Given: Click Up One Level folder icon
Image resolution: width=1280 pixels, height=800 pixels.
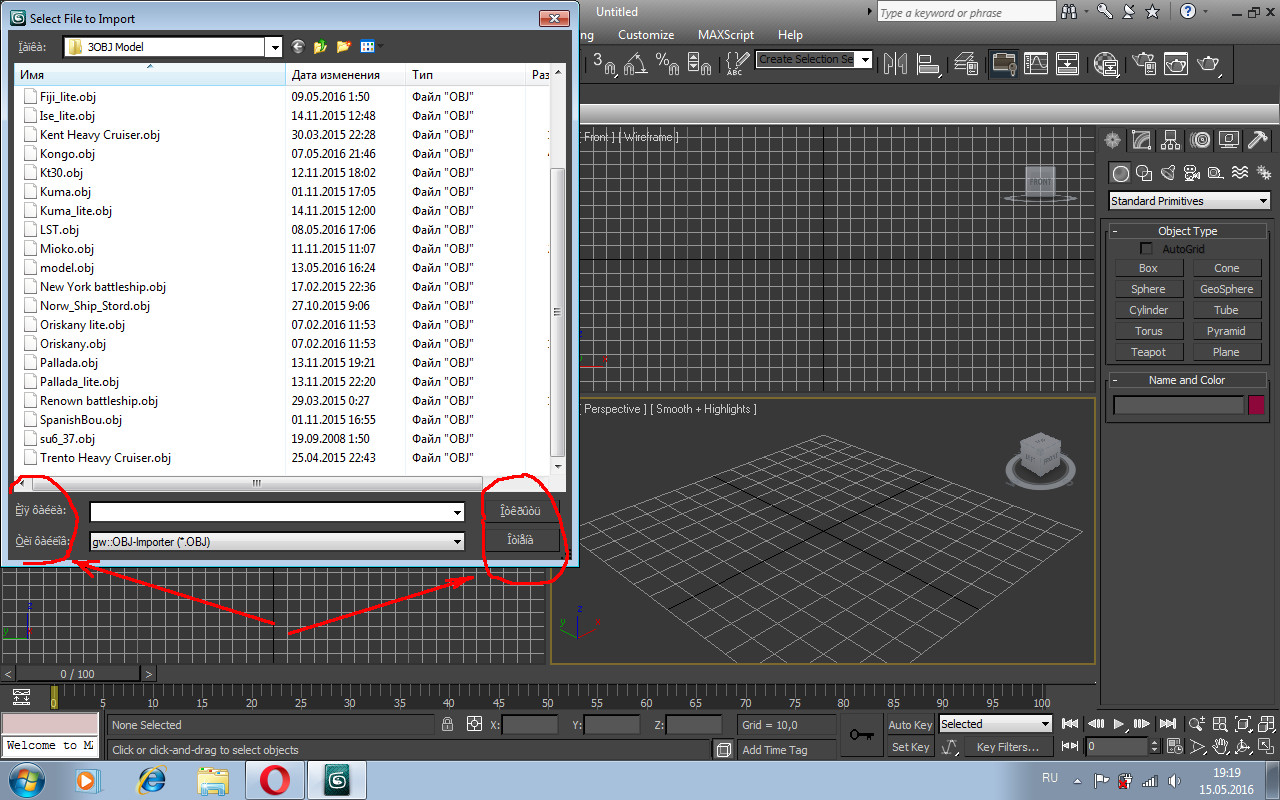Looking at the screenshot, I should pyautogui.click(x=321, y=47).
